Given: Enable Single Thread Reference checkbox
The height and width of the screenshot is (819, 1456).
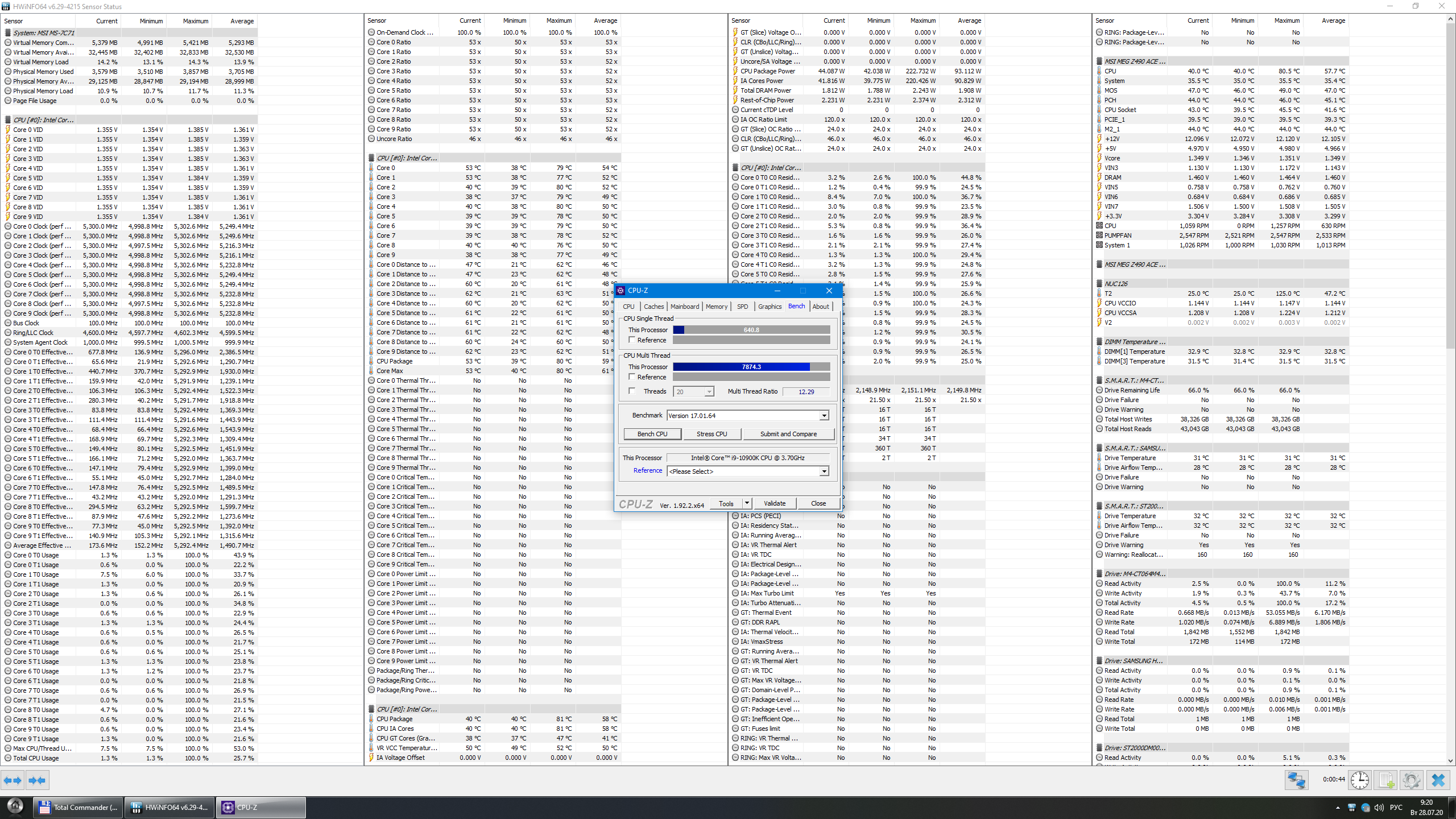Looking at the screenshot, I should [x=632, y=340].
